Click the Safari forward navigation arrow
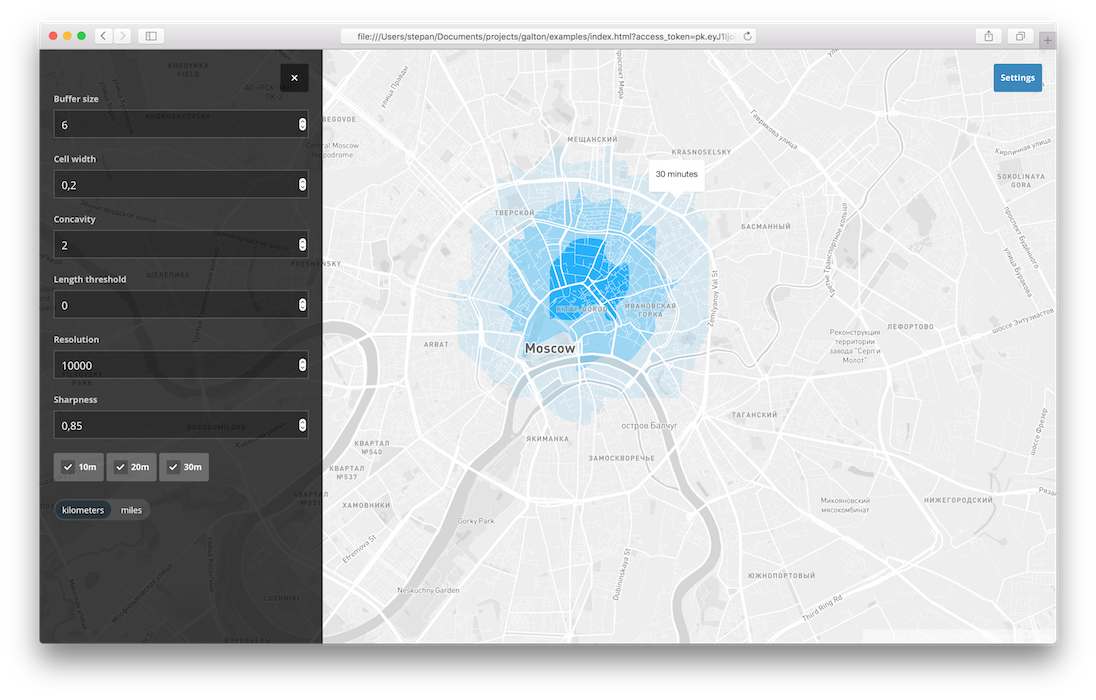The height and width of the screenshot is (700, 1096). pos(122,35)
